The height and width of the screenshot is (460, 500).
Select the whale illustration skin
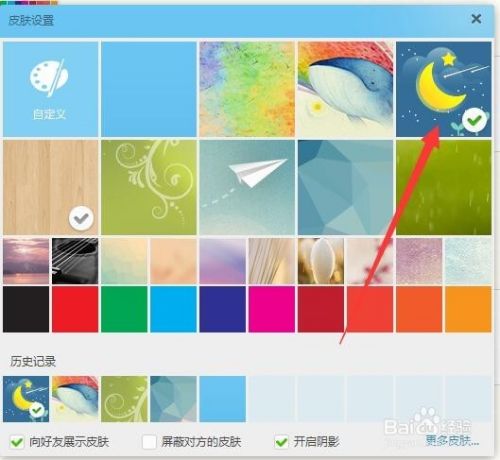(x=345, y=89)
